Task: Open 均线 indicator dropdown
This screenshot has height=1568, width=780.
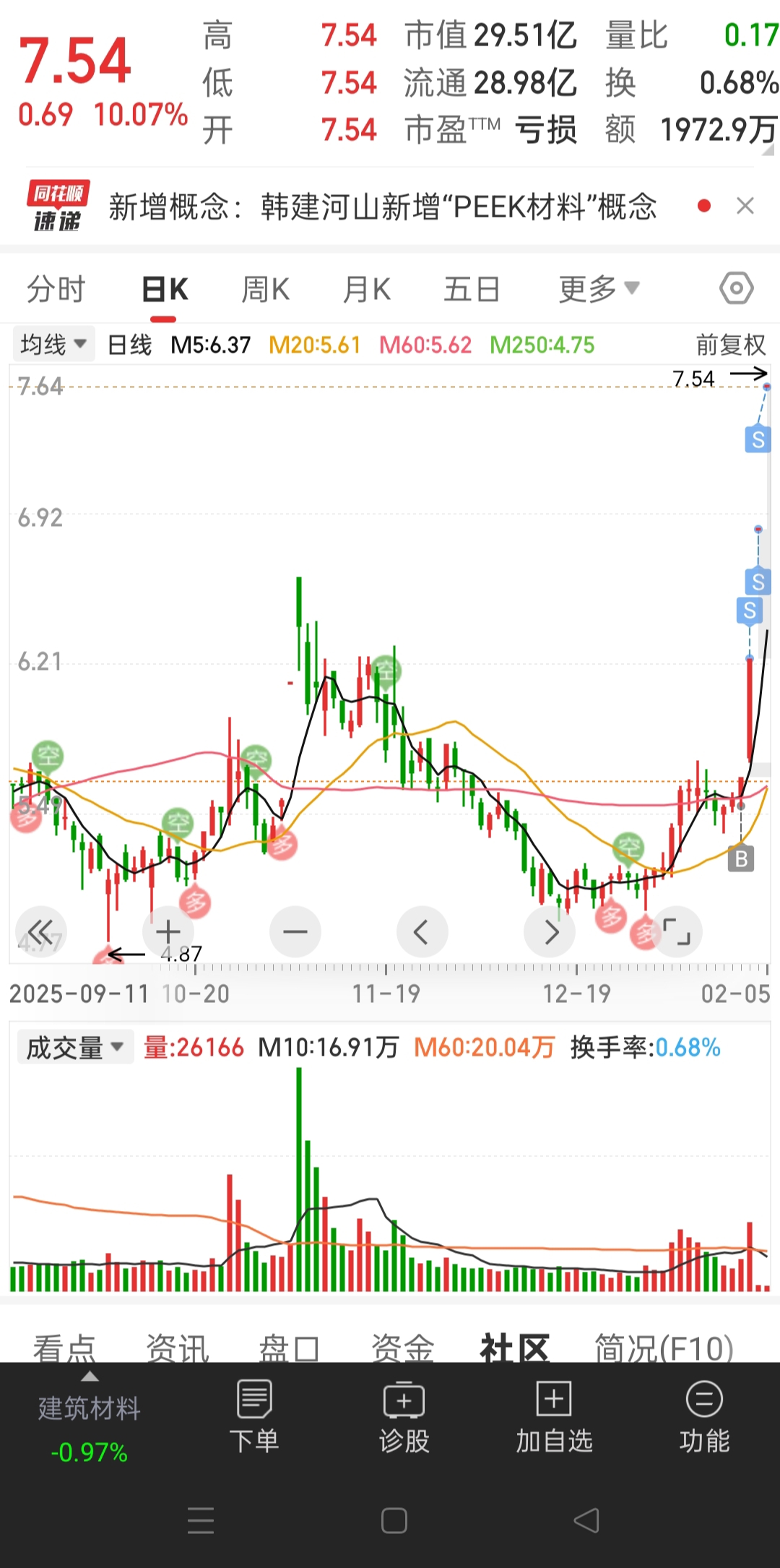Action: pyautogui.click(x=53, y=344)
